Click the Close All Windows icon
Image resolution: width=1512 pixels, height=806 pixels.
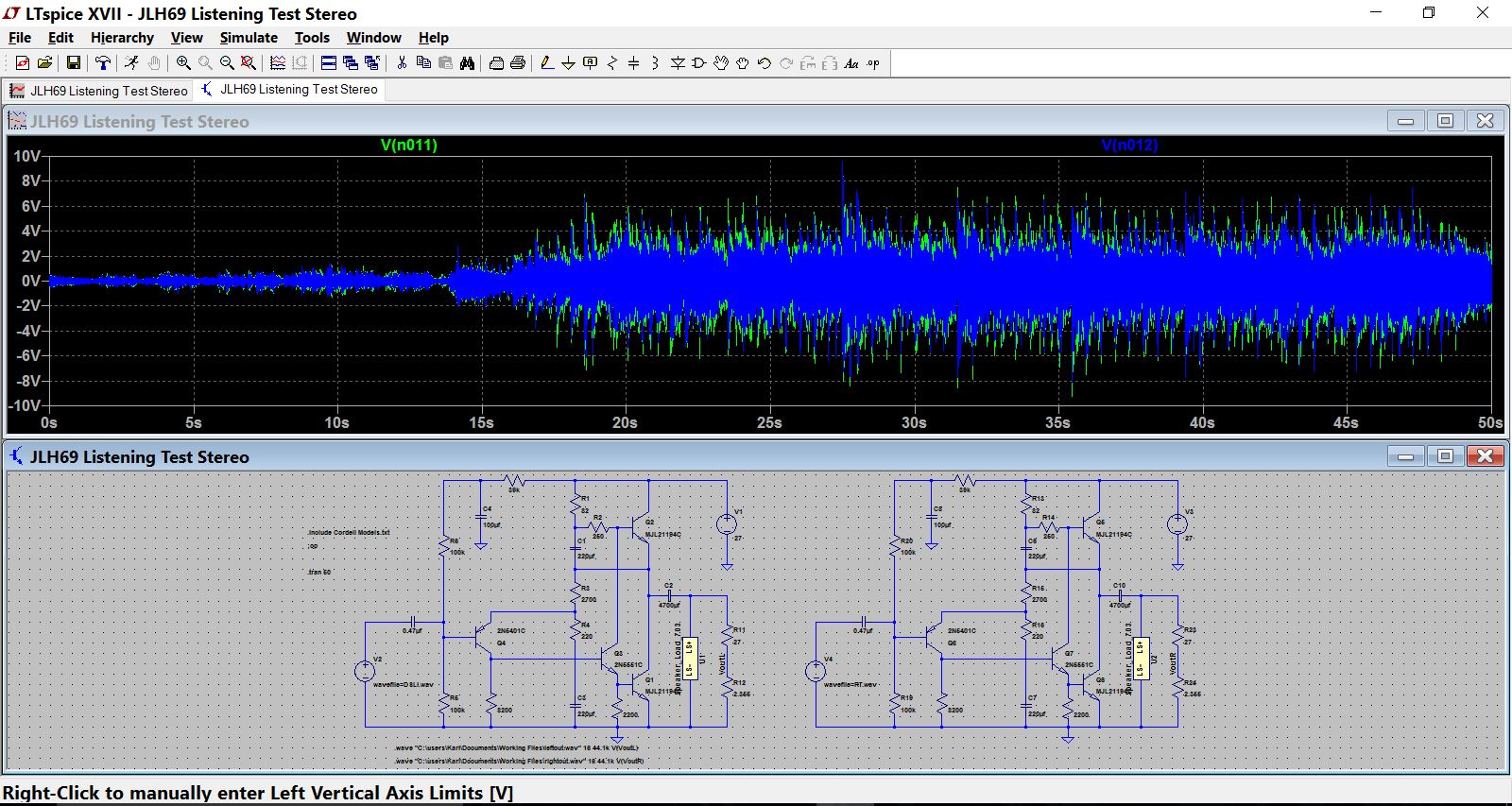coord(371,63)
